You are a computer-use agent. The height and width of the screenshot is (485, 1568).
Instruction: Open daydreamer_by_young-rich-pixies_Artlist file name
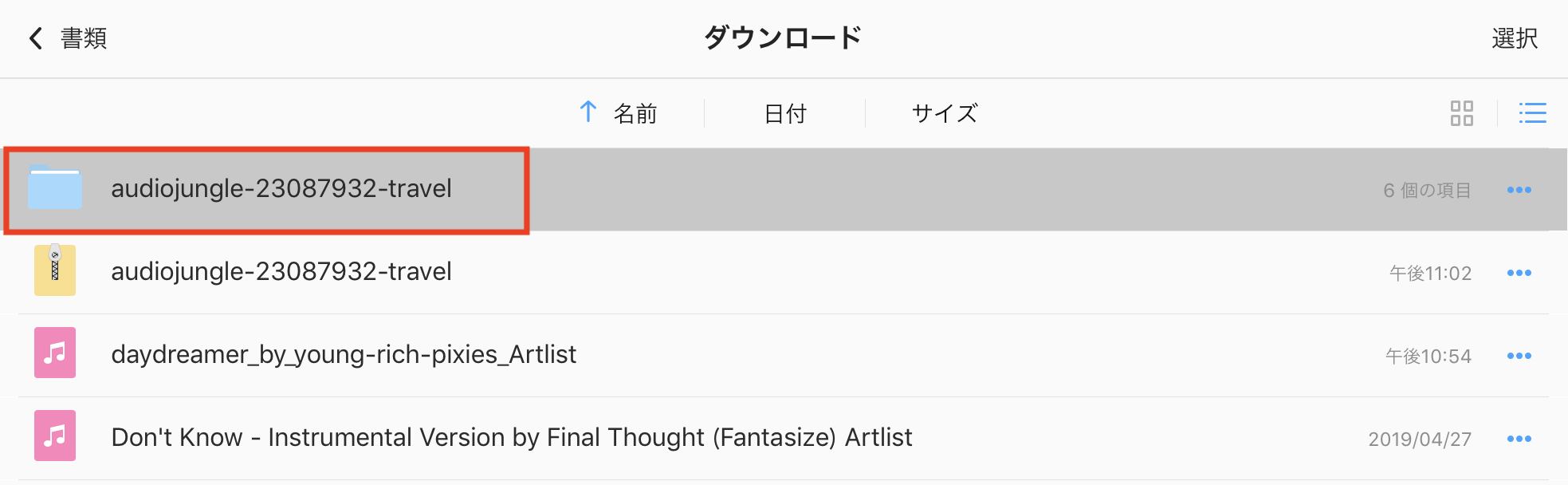point(344,354)
